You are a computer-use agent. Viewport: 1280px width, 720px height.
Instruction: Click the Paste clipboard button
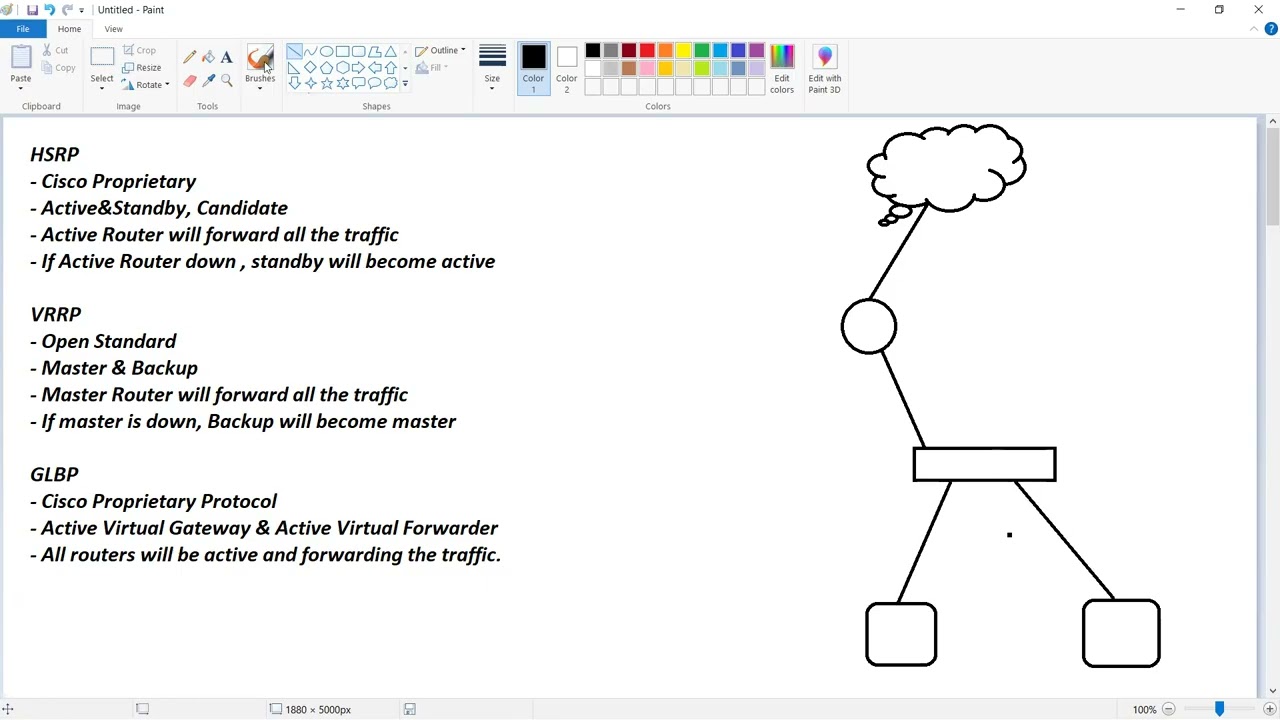[20, 59]
